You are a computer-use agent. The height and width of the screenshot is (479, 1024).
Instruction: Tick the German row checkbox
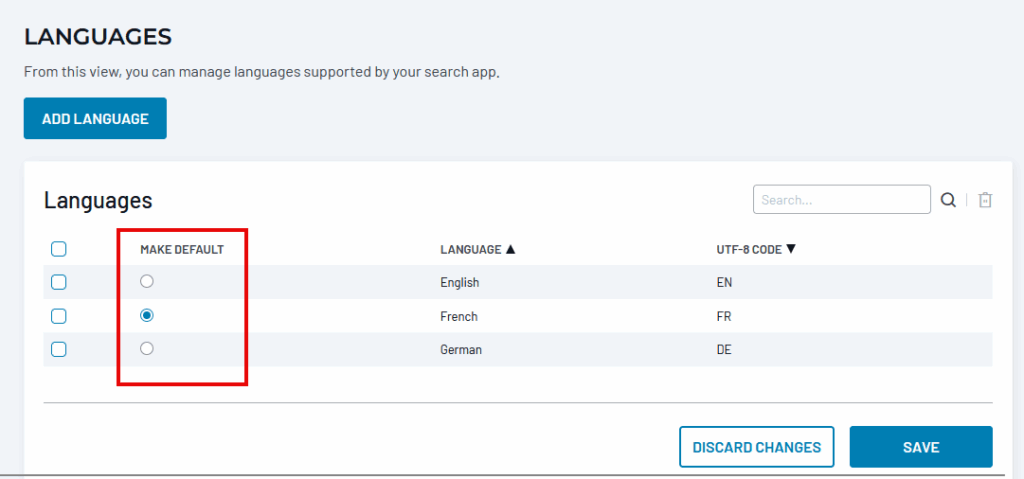tap(58, 349)
